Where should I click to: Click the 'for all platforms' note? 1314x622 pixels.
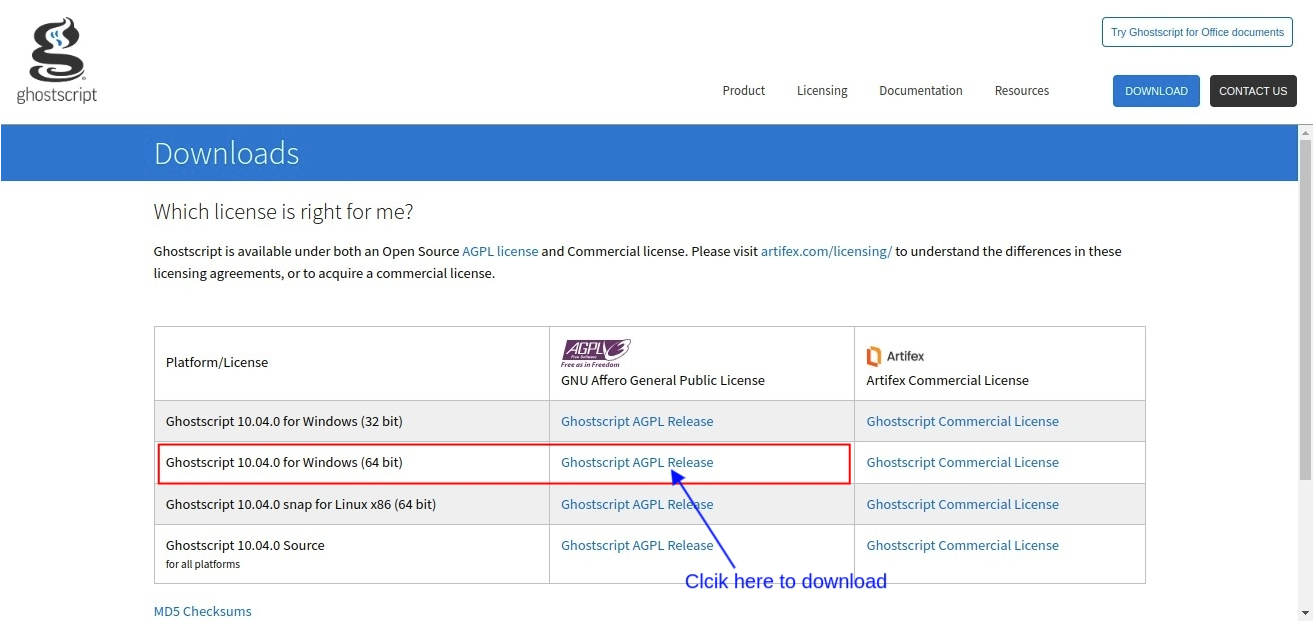pos(203,564)
